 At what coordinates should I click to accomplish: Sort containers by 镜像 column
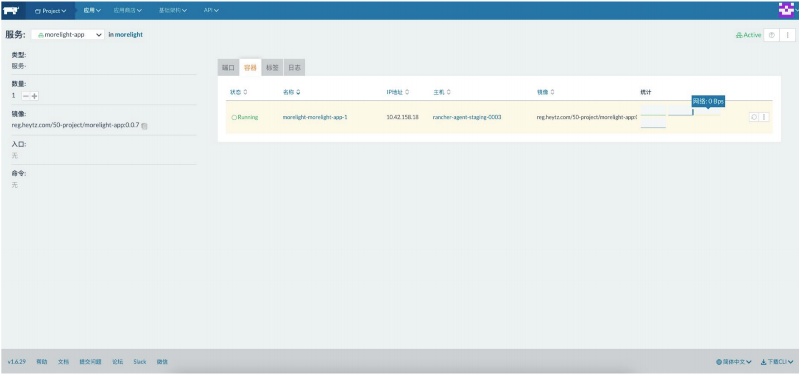(546, 92)
